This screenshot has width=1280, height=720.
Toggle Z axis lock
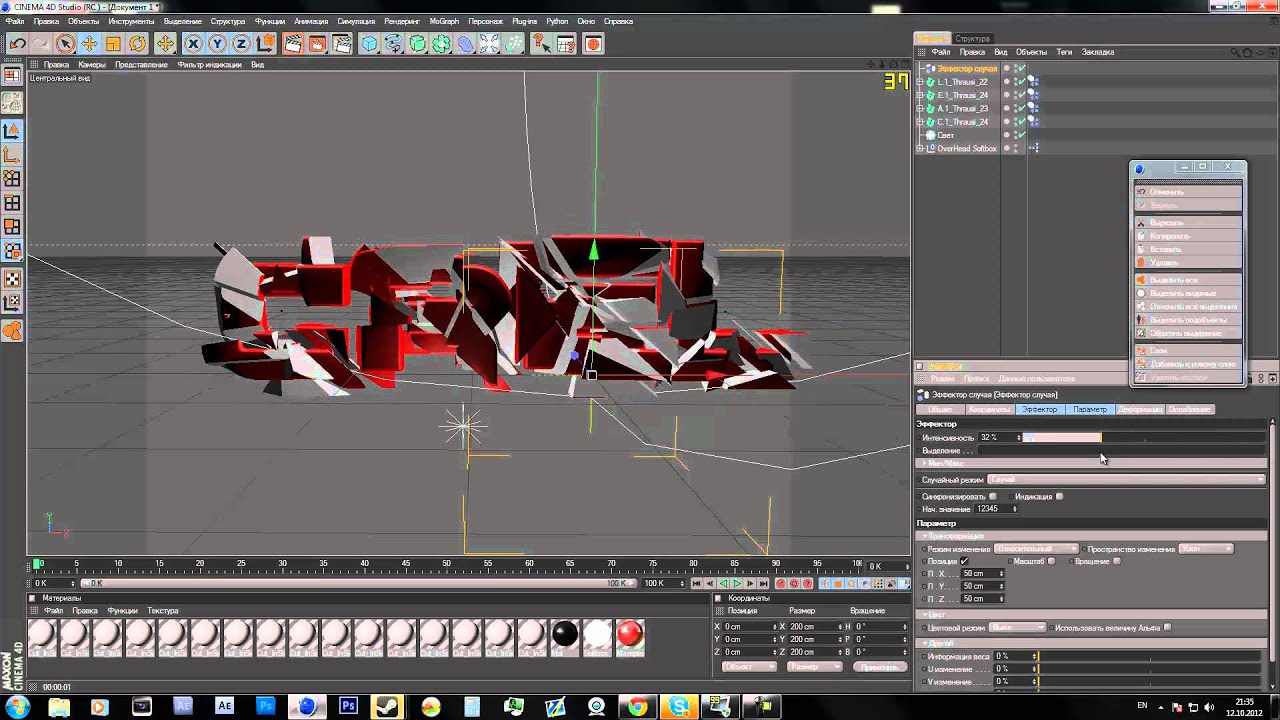click(241, 44)
